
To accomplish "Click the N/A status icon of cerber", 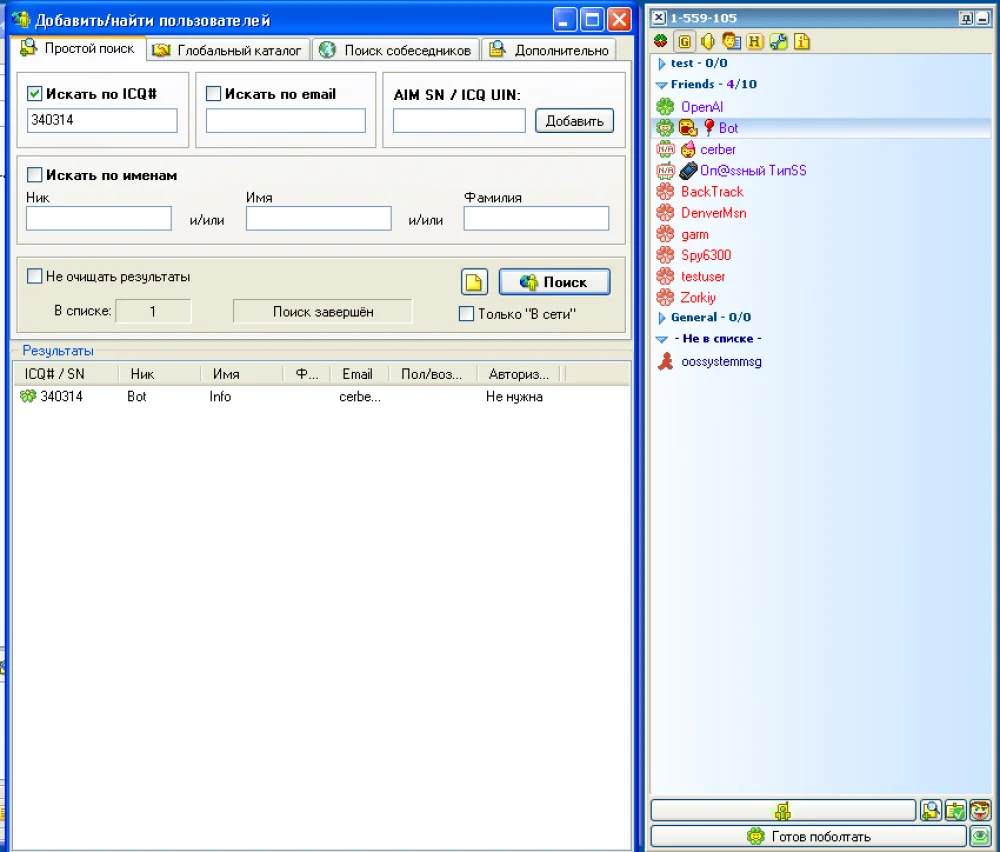I will point(665,149).
